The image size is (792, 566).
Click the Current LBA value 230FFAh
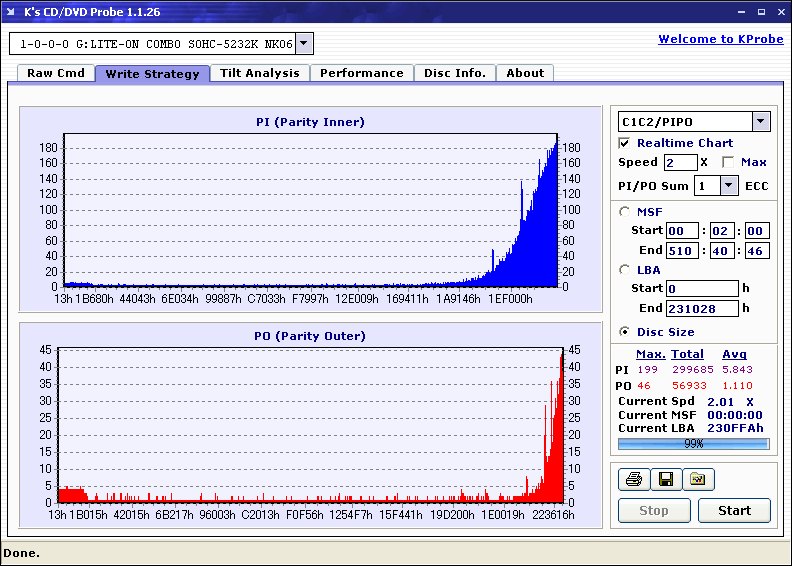[x=735, y=428]
